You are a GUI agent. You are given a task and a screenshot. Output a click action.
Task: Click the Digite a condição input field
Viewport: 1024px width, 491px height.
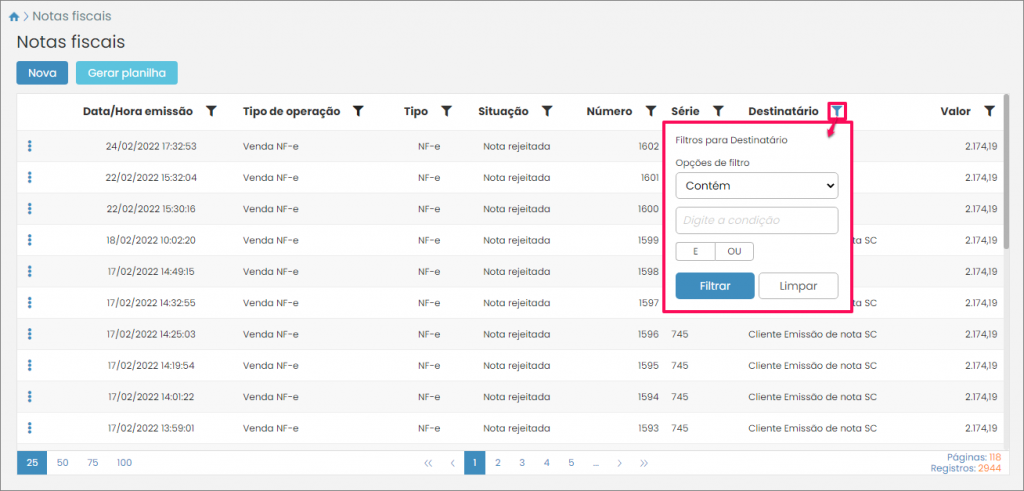click(756, 220)
